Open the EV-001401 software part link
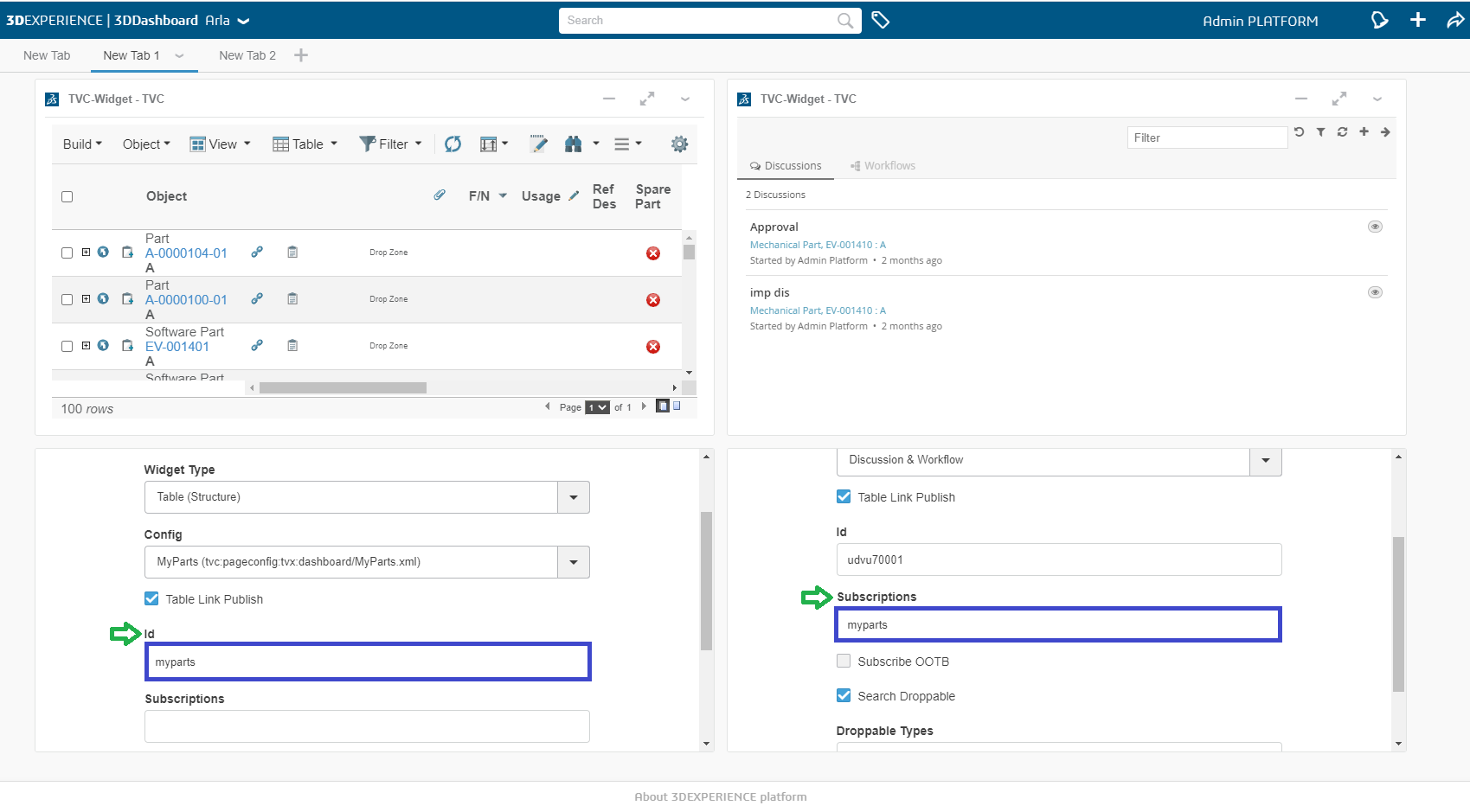 177,347
